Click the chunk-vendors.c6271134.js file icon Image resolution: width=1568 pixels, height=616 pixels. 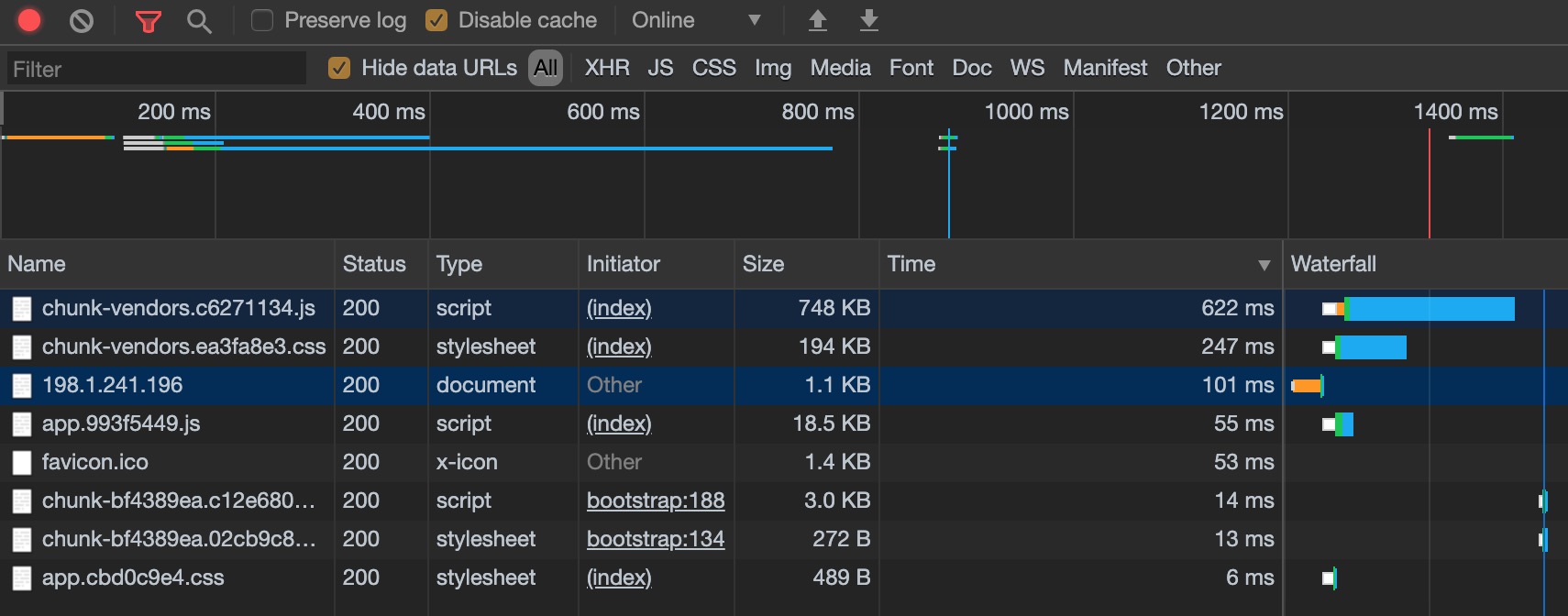(22, 309)
